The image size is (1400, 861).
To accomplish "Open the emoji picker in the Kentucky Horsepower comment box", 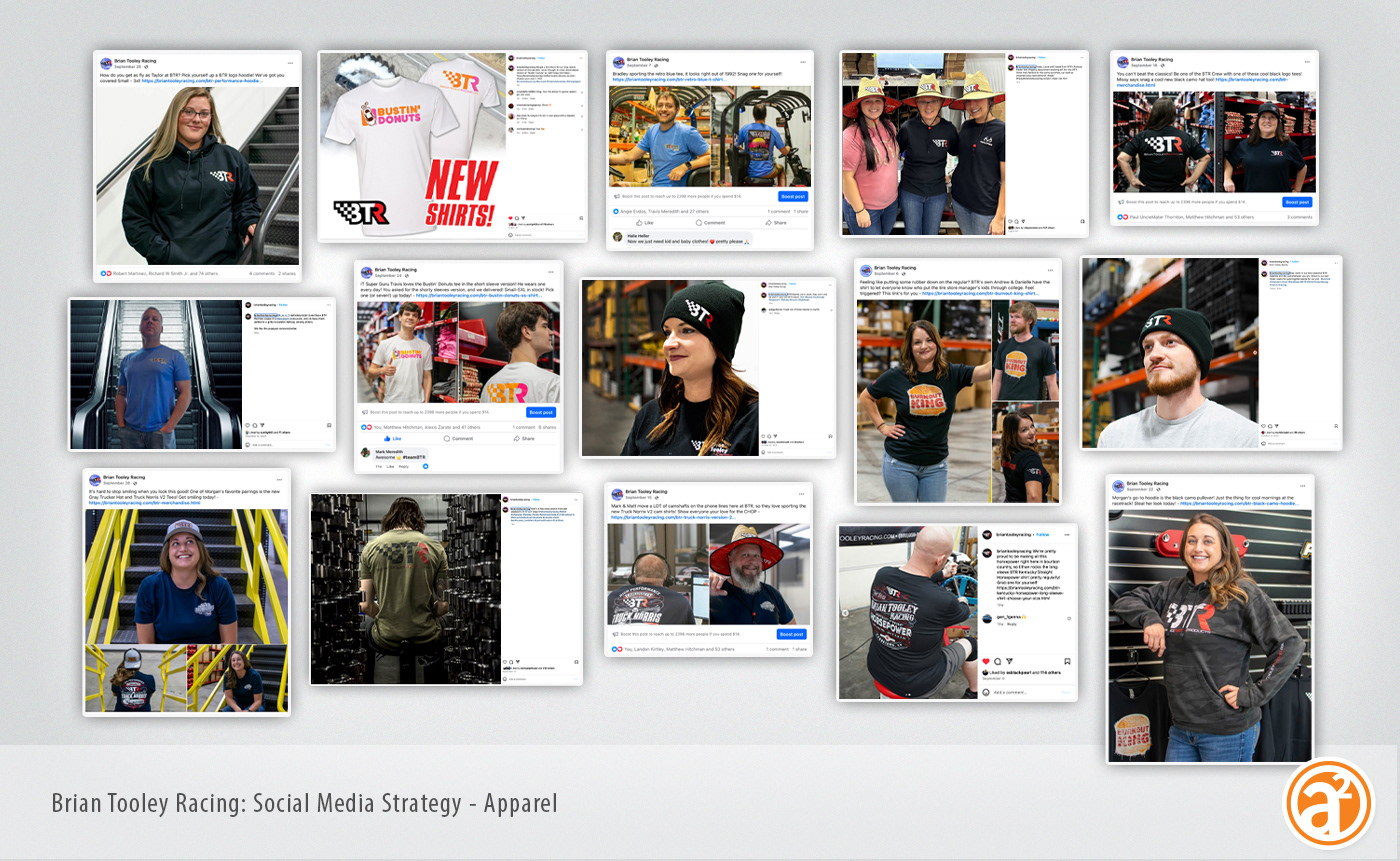I will point(986,692).
